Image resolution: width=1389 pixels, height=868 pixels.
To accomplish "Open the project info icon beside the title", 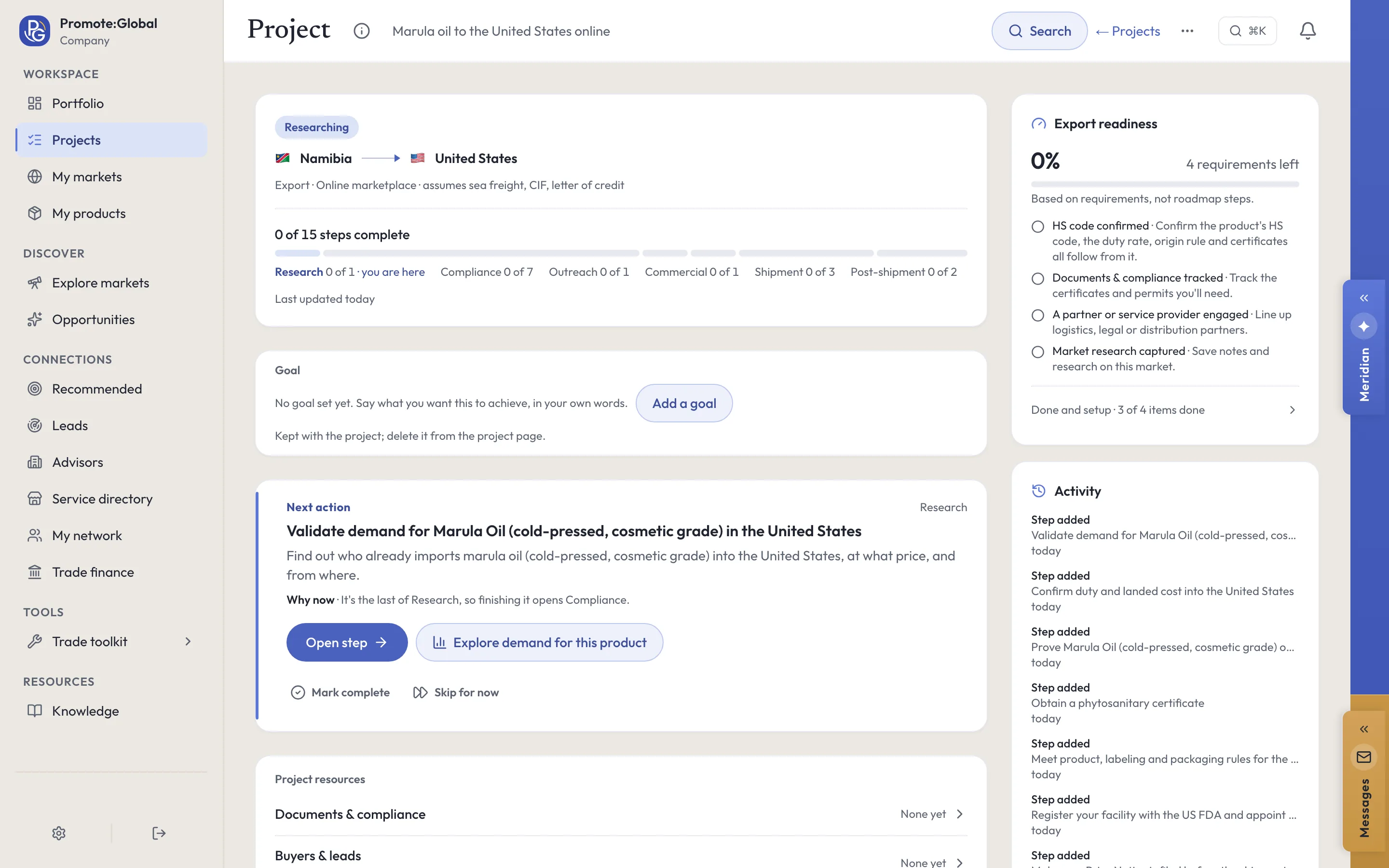I will [361, 31].
